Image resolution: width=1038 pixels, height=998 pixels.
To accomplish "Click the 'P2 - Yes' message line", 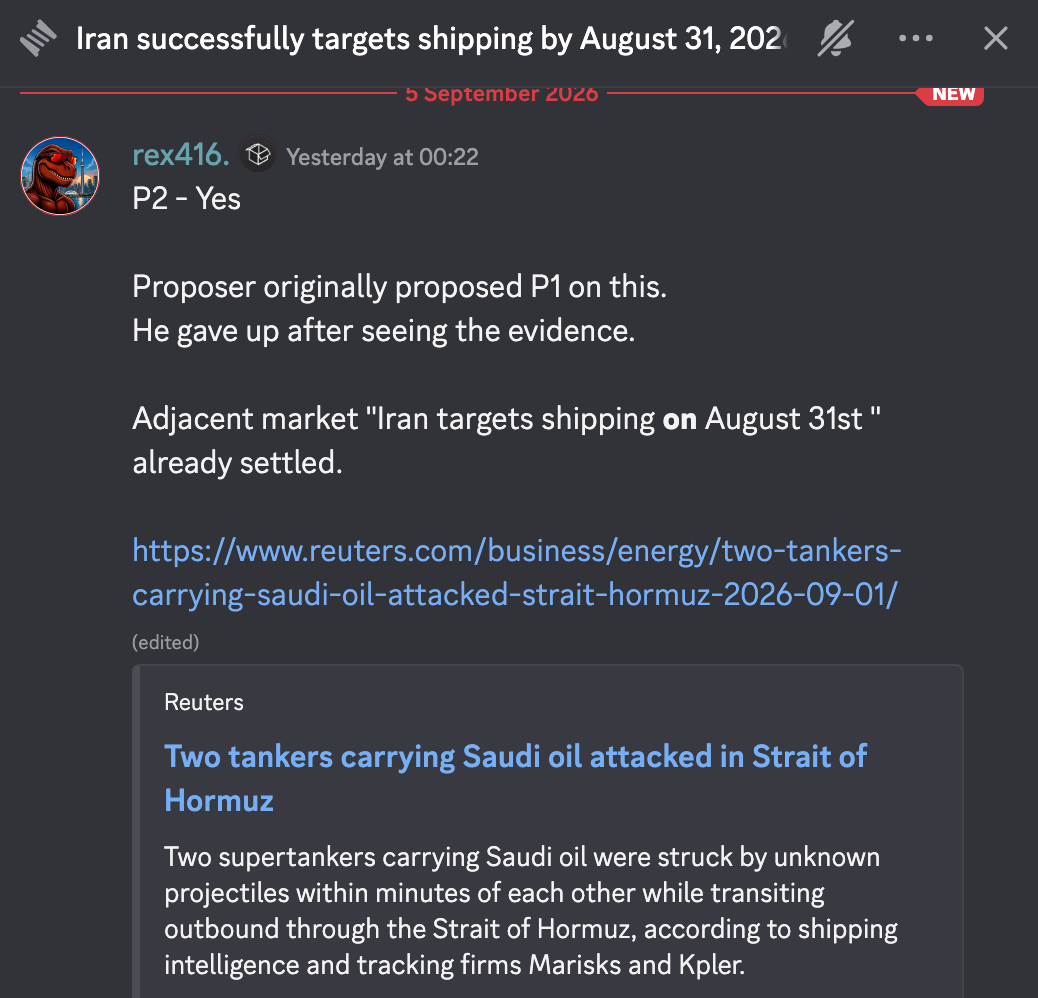I will point(187,199).
